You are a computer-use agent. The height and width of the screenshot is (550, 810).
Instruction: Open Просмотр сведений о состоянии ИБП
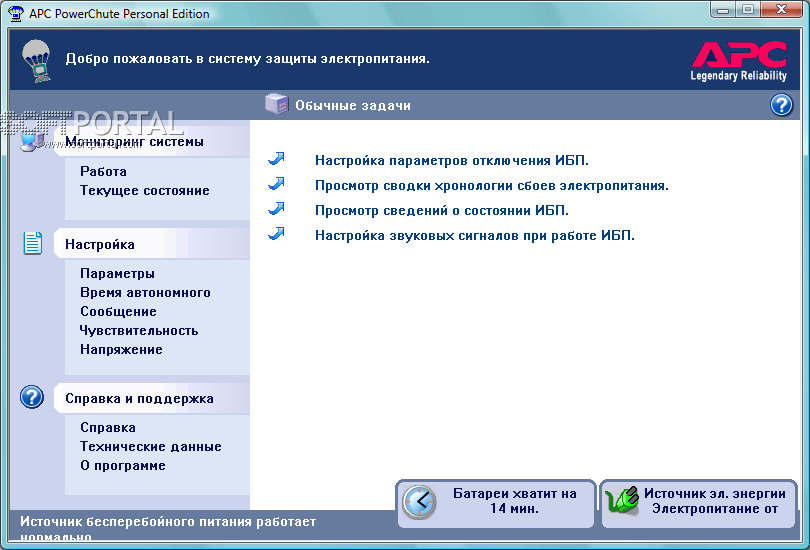point(442,211)
